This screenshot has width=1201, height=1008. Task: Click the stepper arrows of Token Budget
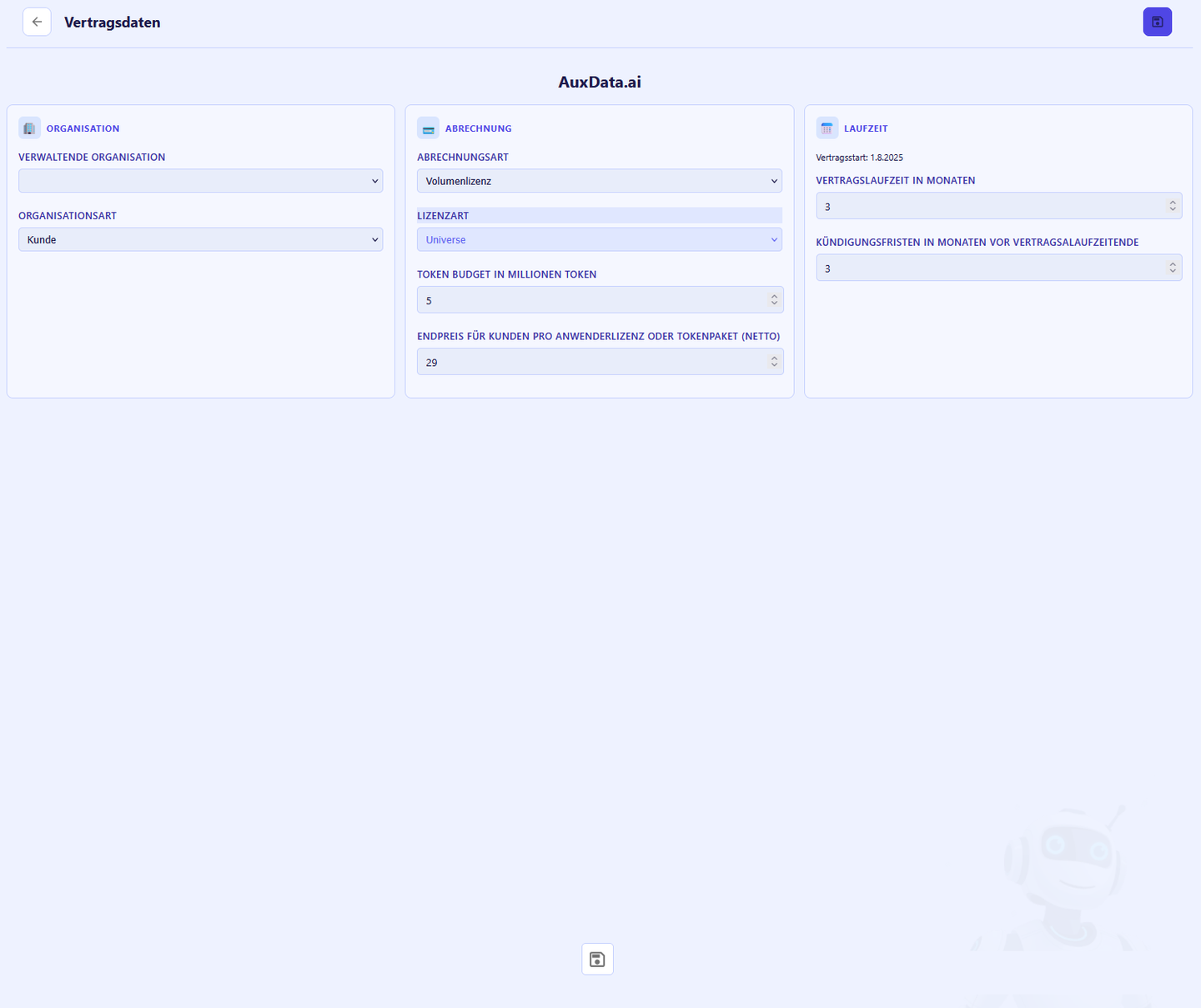(x=774, y=300)
